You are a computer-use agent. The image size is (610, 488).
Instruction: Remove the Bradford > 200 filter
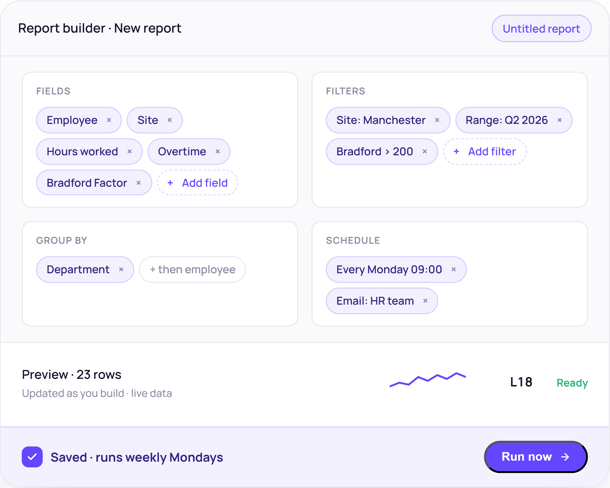(x=425, y=151)
